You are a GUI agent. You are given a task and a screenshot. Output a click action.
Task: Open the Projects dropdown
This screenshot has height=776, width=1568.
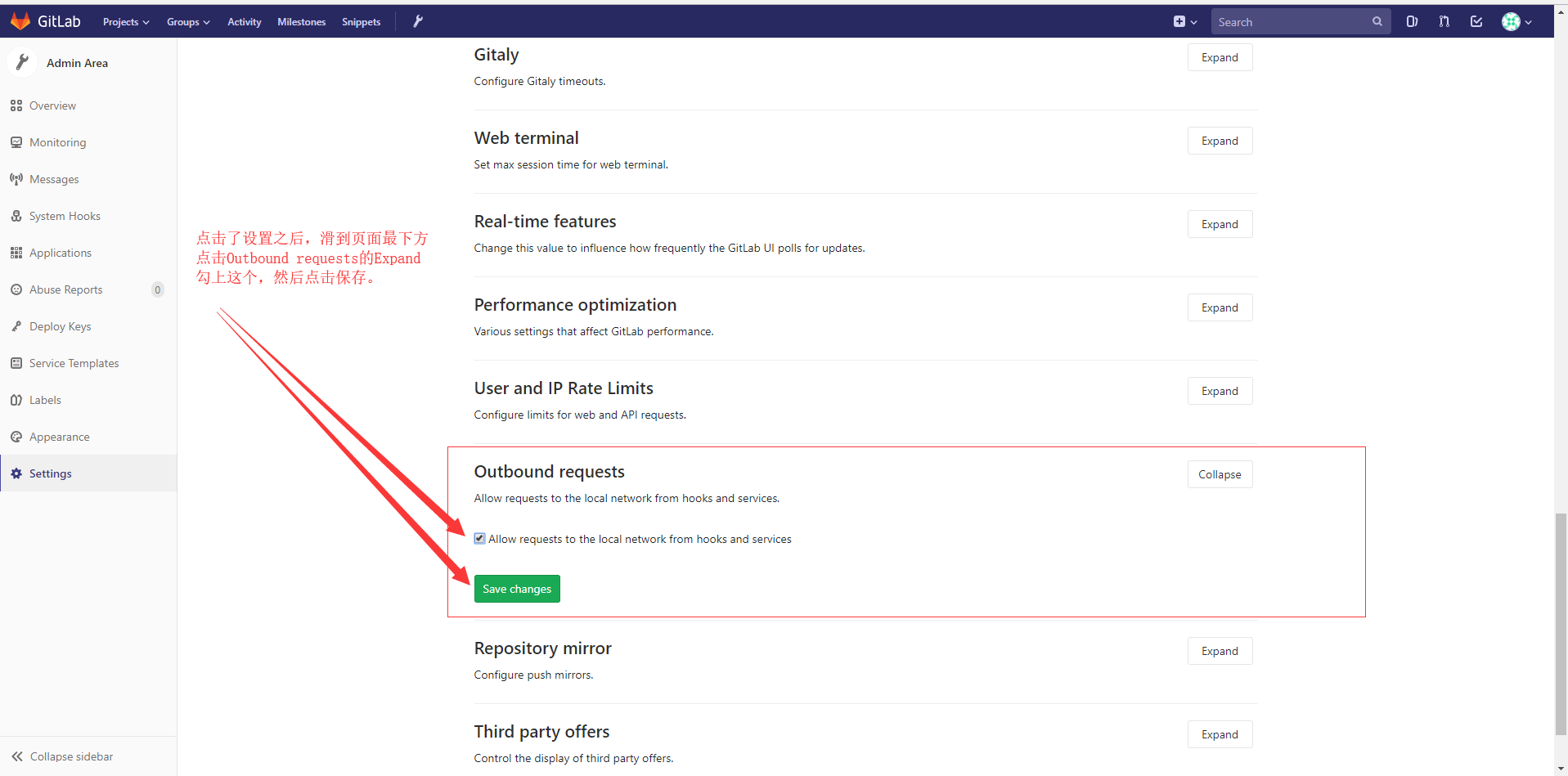coord(126,22)
